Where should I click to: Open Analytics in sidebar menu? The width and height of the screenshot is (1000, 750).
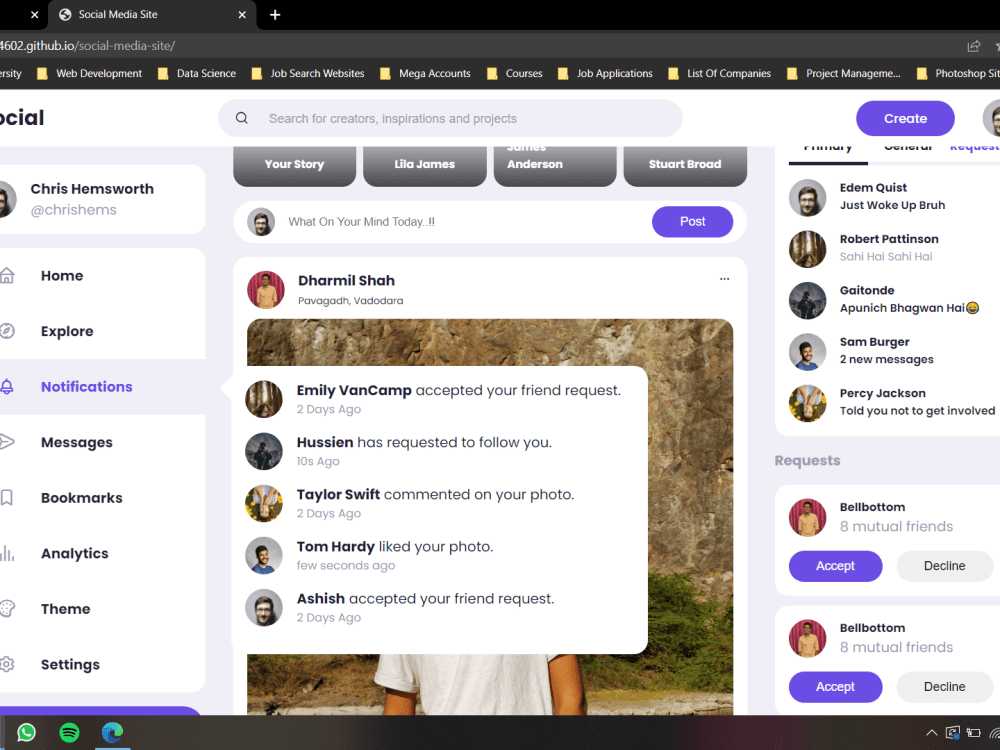(75, 553)
